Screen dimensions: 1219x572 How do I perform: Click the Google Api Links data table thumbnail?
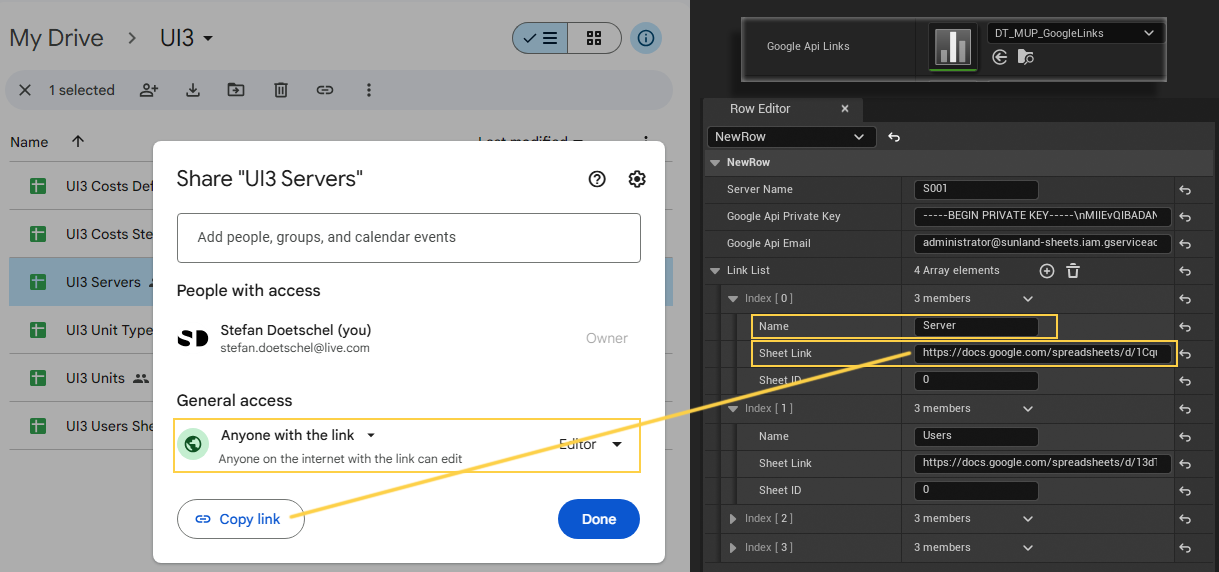point(953,46)
